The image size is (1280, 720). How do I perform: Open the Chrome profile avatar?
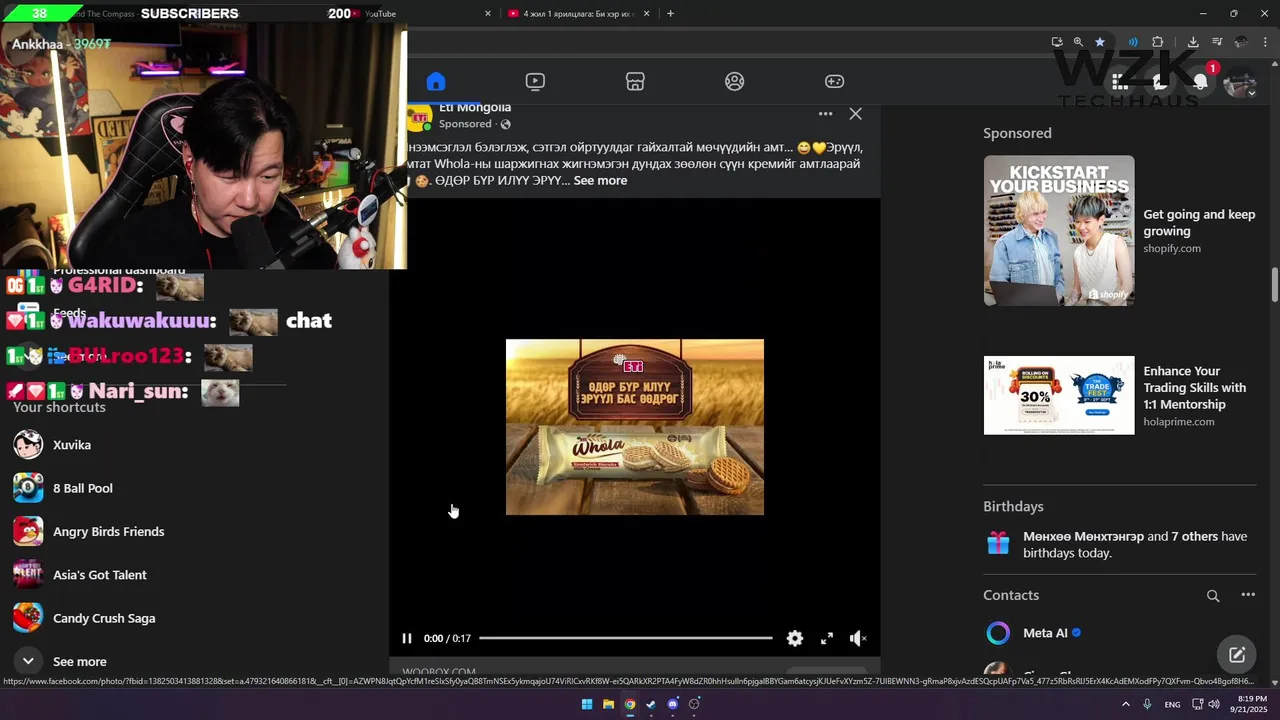tap(1241, 42)
